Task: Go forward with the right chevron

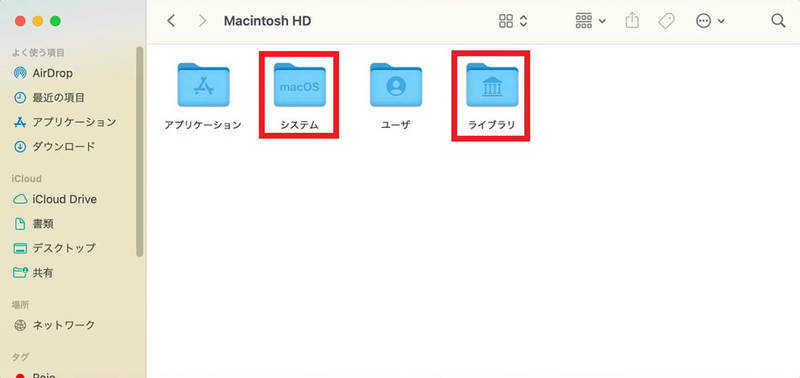Action: click(x=203, y=21)
